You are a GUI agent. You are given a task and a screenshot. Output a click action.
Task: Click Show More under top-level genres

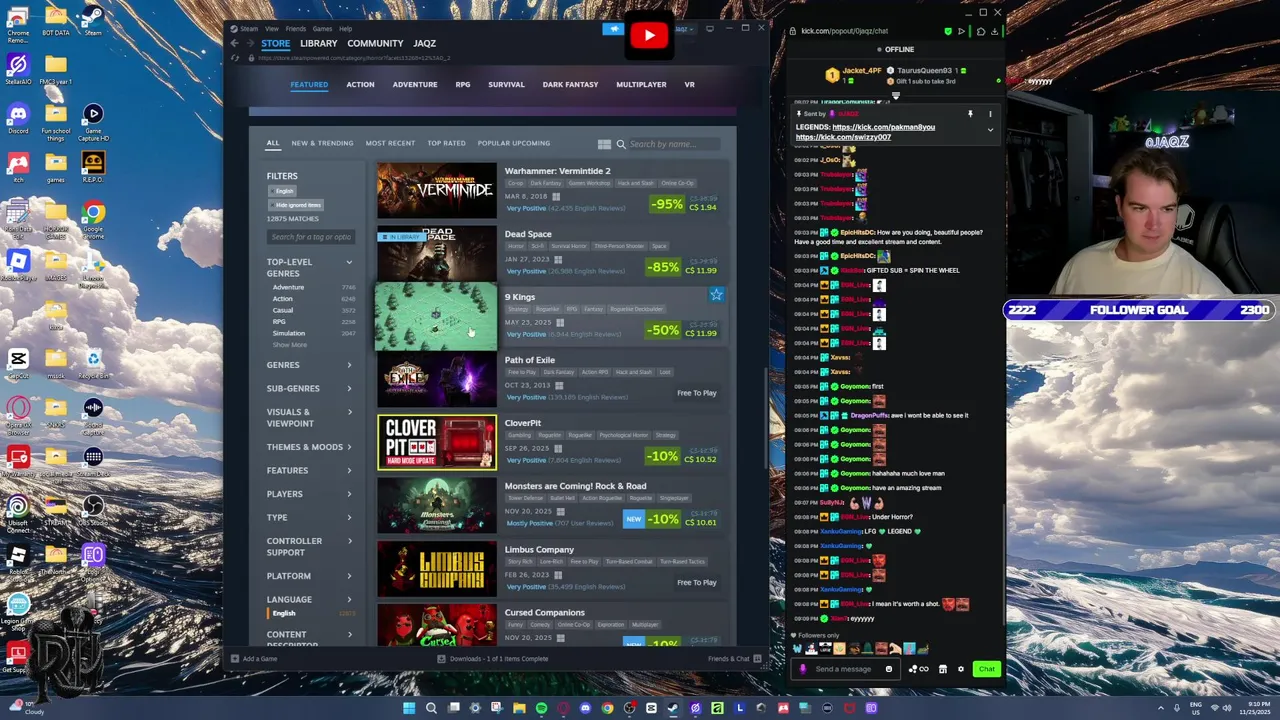tap(290, 345)
